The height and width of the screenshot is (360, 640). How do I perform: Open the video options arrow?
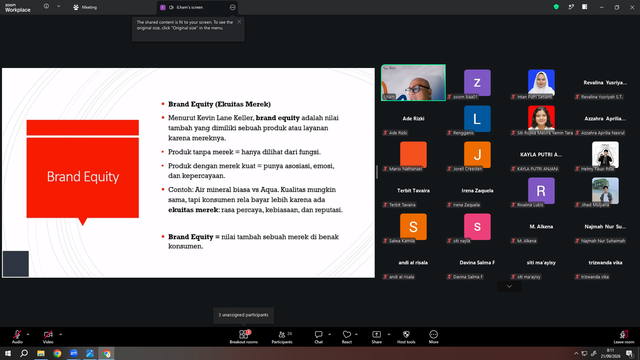60,334
